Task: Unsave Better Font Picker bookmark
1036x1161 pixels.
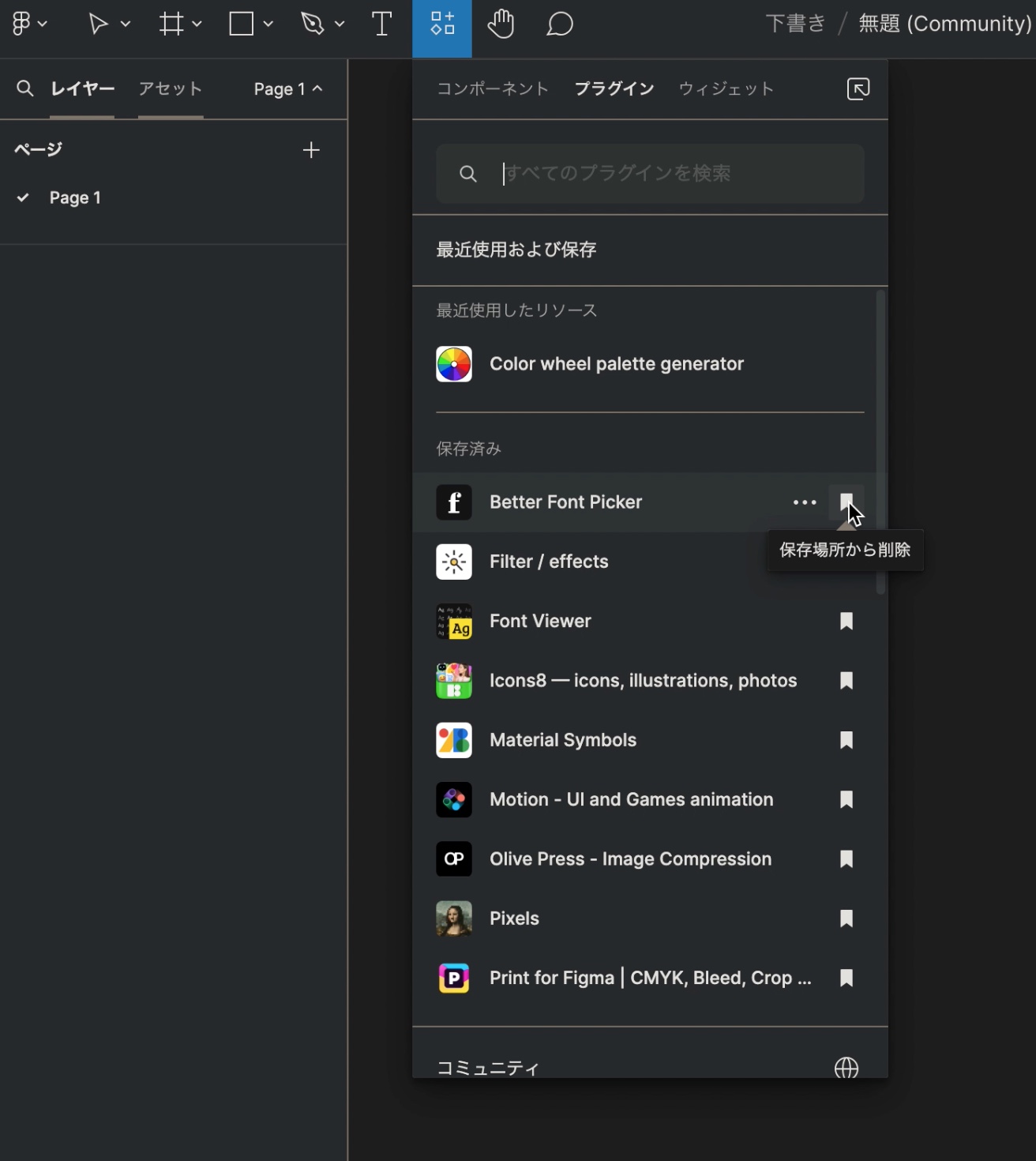Action: tap(846, 502)
